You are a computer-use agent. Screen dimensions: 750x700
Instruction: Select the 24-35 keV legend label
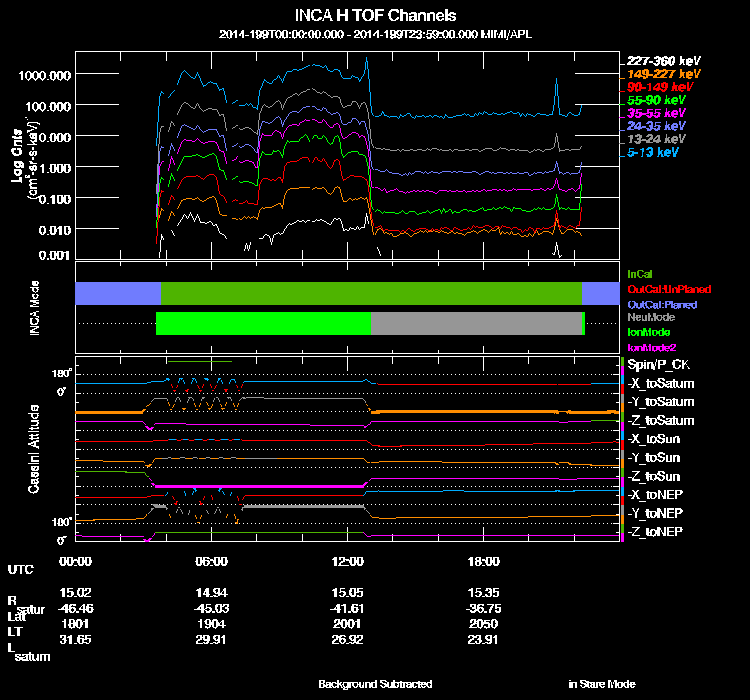coord(656,126)
